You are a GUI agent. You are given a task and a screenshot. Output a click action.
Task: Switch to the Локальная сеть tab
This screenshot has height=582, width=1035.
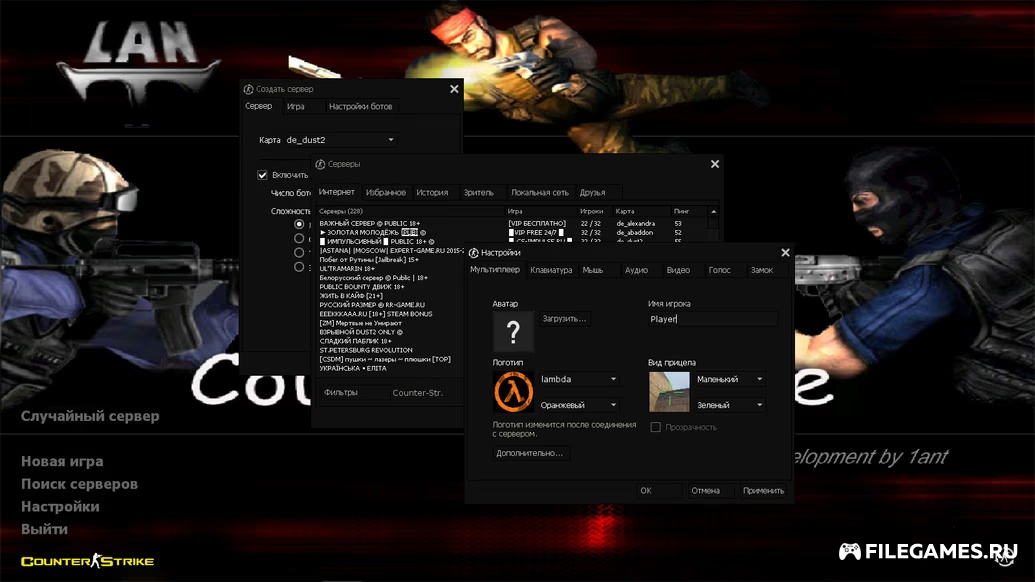(x=539, y=193)
